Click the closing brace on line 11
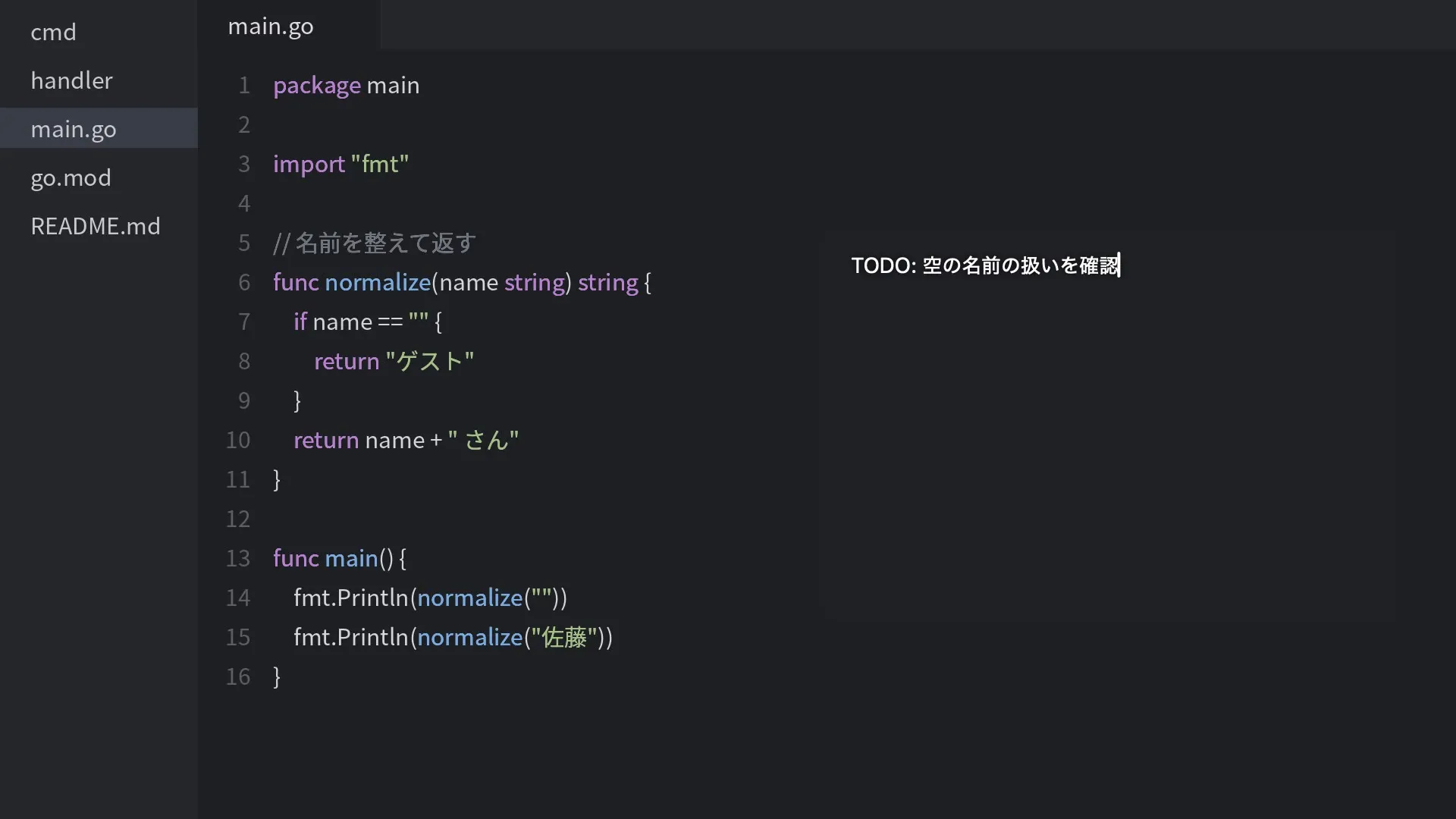The image size is (1456, 819). 277,479
